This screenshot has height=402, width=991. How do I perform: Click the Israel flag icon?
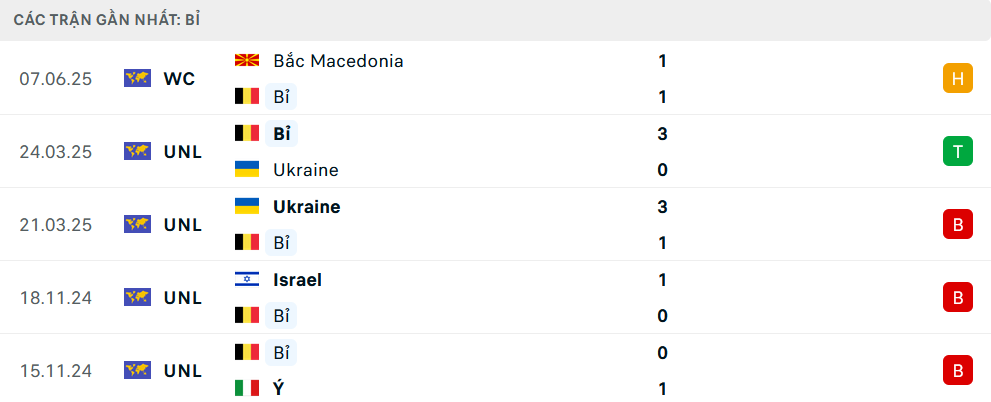[246, 279]
